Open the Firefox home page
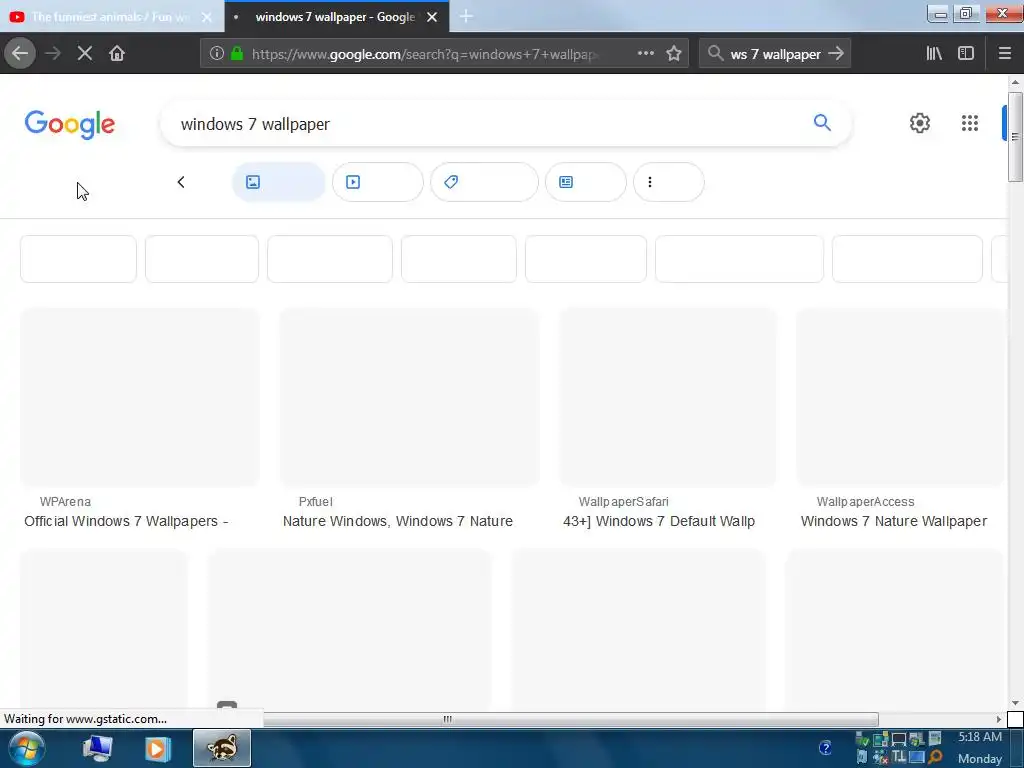1024x768 pixels. click(117, 54)
